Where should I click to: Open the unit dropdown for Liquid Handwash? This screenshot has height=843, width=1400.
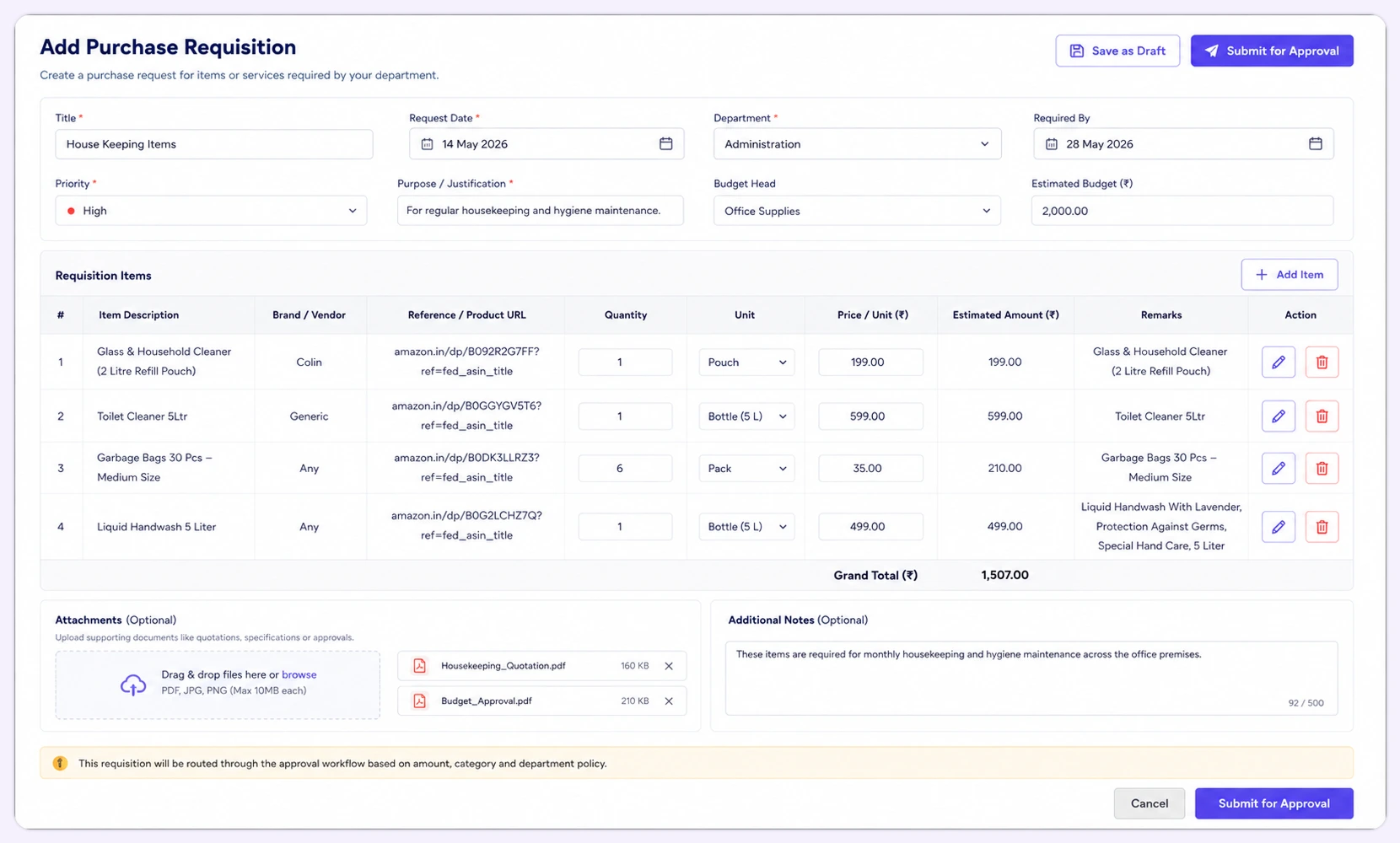pos(746,527)
